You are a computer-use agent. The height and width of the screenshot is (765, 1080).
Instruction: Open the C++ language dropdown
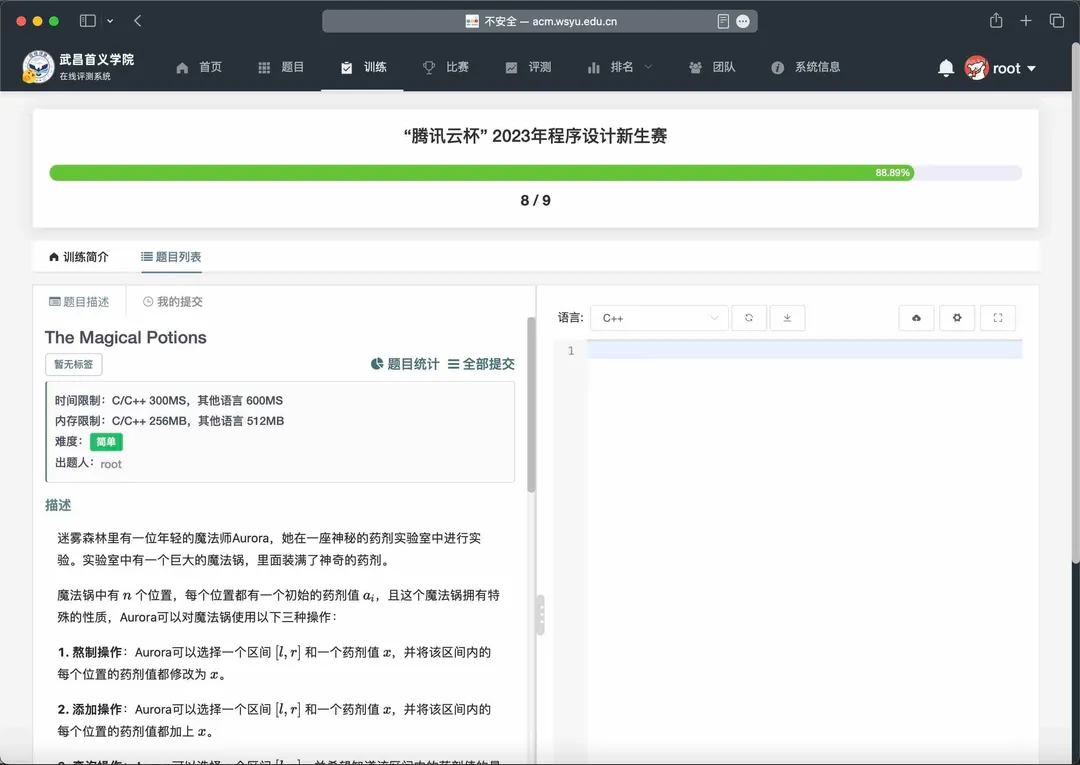pos(659,318)
